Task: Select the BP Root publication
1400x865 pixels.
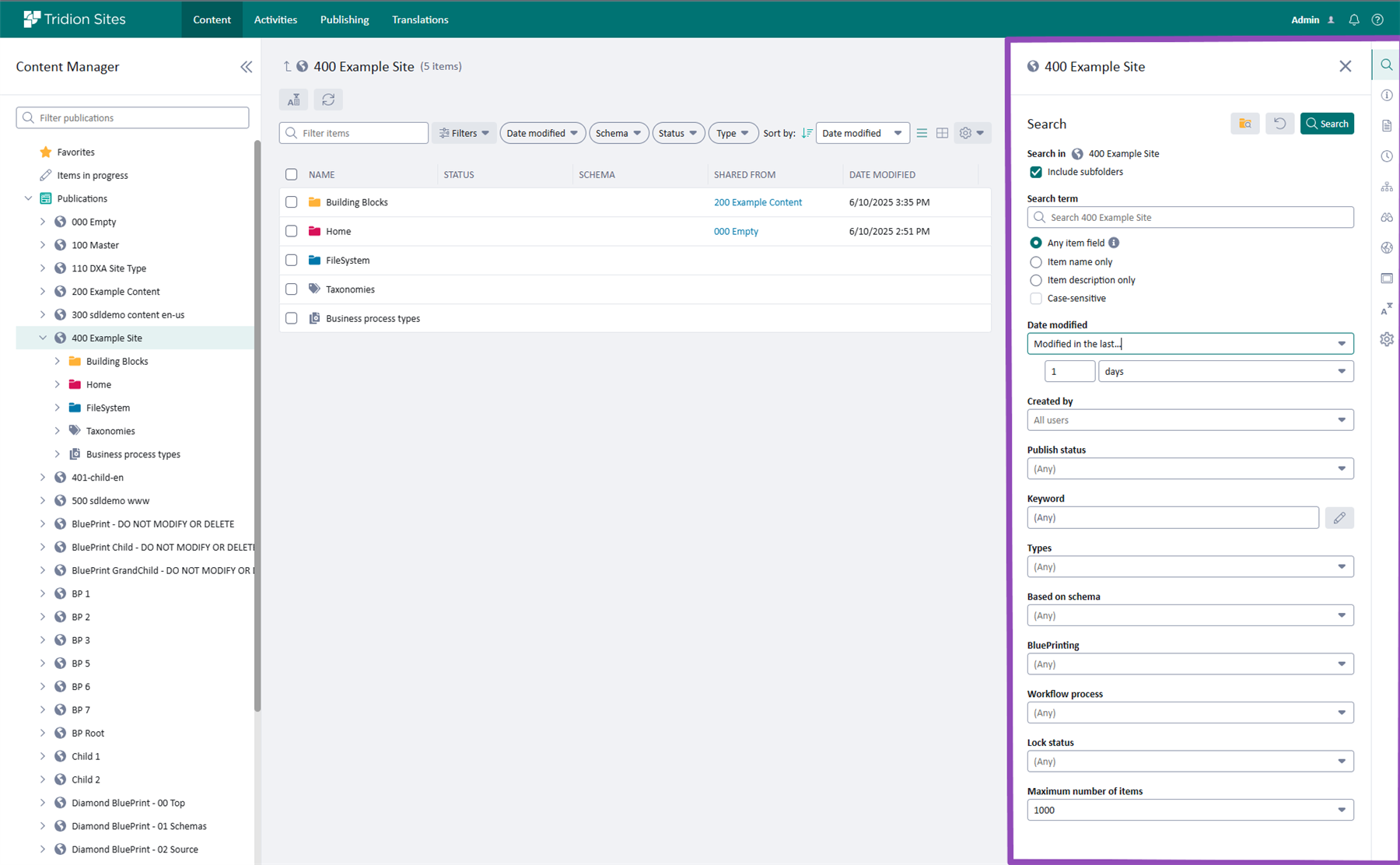Action: click(x=88, y=733)
